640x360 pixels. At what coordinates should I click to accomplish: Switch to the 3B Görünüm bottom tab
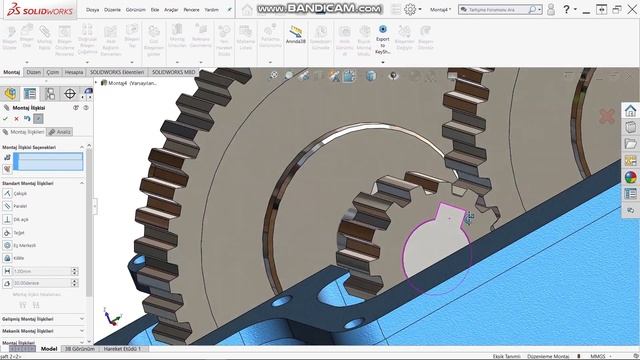tap(80, 349)
